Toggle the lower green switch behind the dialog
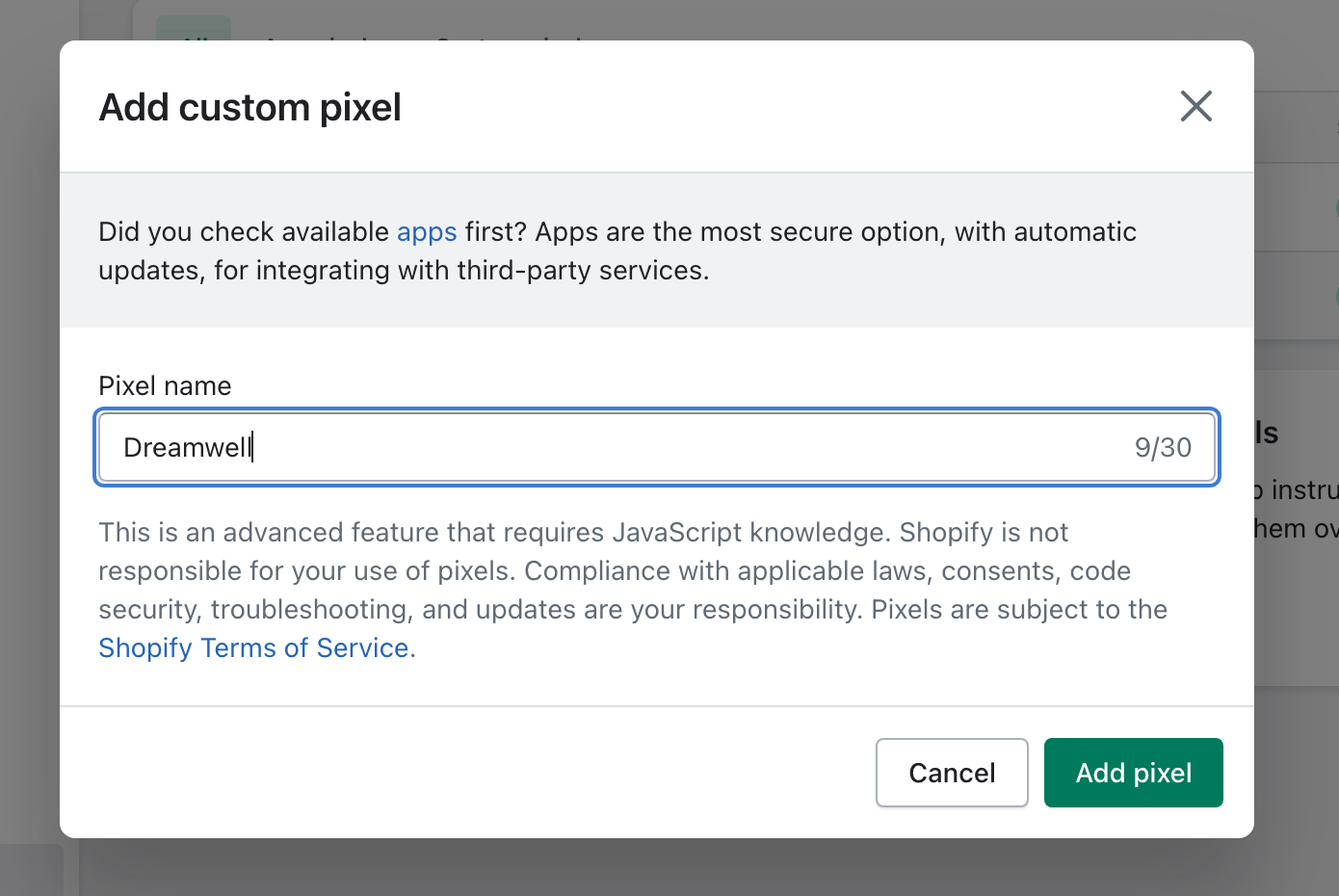1339x896 pixels. pos(1334,294)
